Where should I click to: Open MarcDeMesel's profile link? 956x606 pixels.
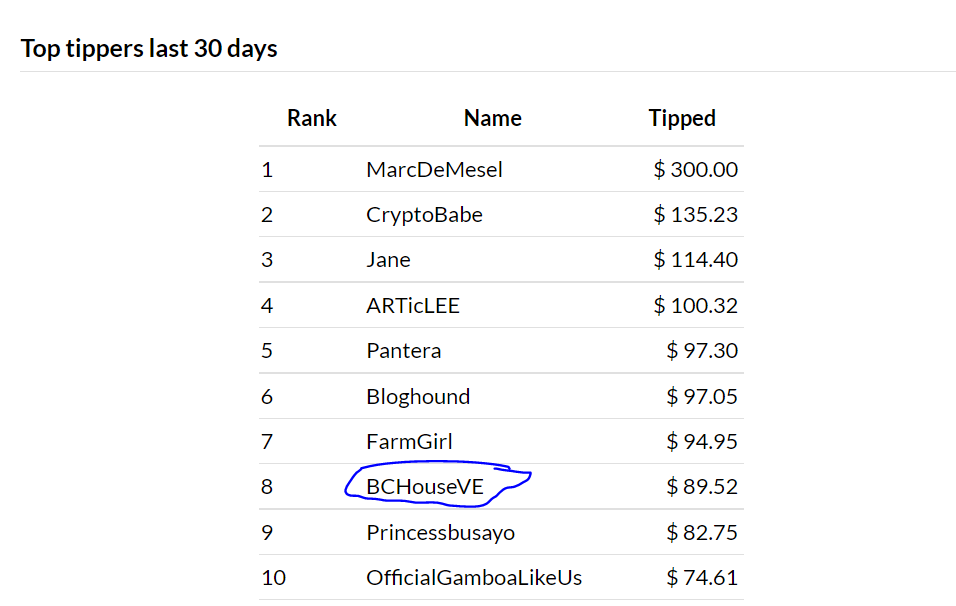coord(434,169)
